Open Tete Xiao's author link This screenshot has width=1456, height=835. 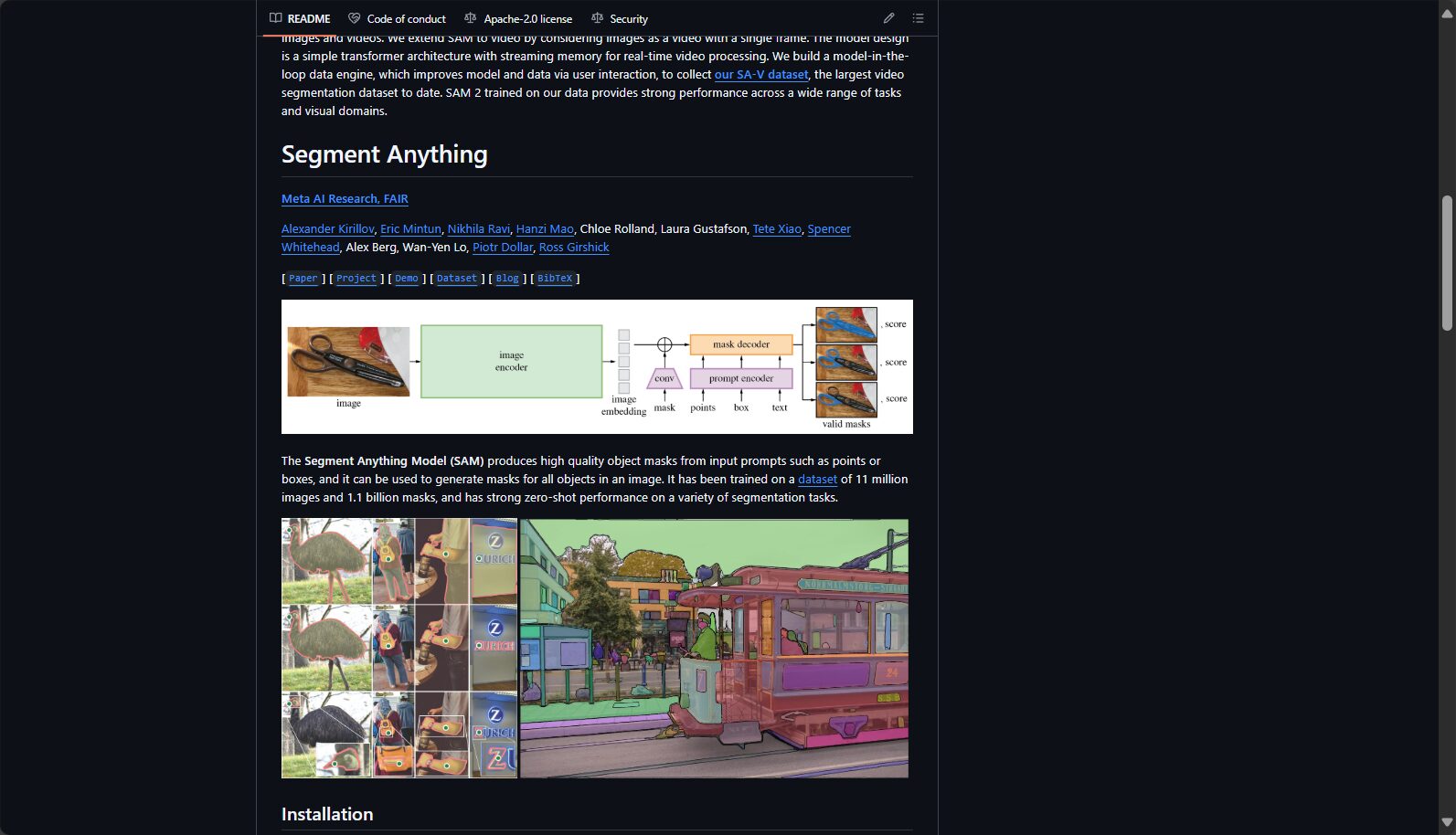(x=777, y=229)
